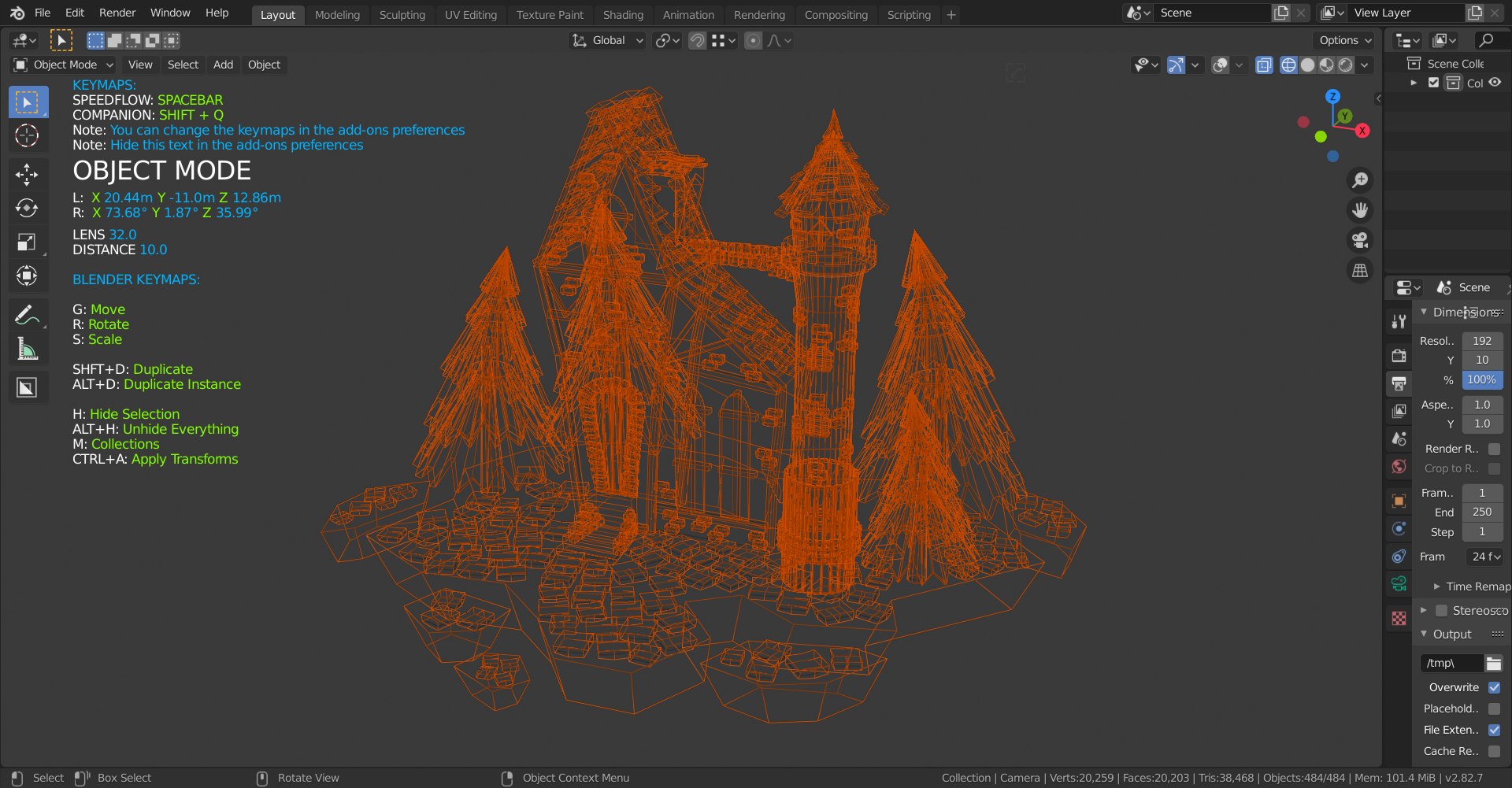Open the View Layer properties tab
The image size is (1512, 788).
pyautogui.click(x=1399, y=411)
